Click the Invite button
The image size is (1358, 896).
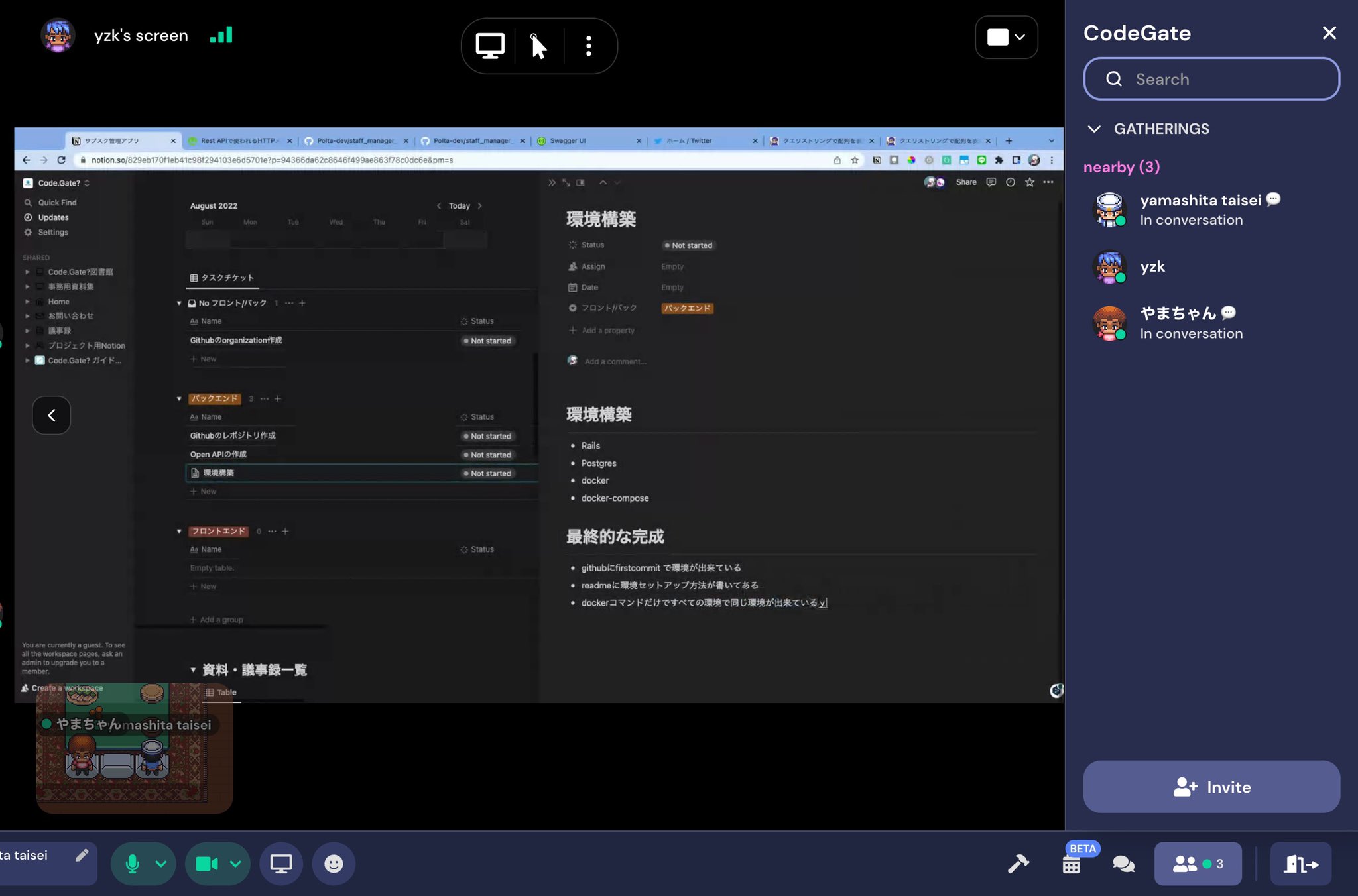(1211, 787)
